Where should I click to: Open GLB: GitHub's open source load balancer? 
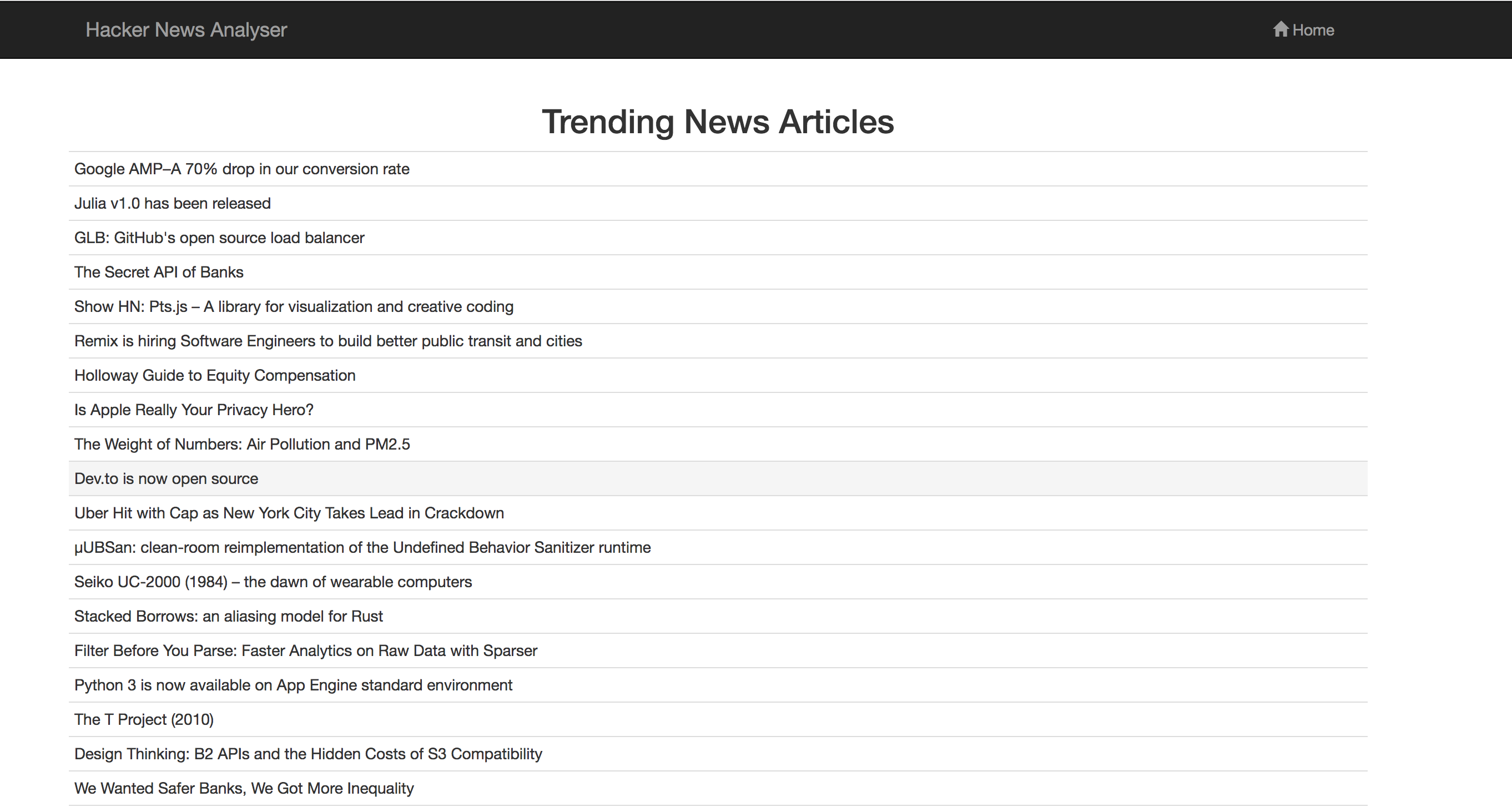717,238
